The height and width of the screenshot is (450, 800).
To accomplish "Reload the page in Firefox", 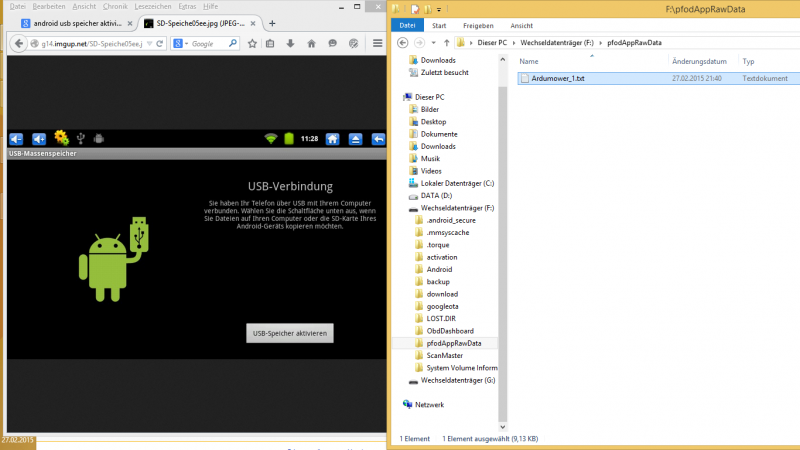I will tap(160, 44).
